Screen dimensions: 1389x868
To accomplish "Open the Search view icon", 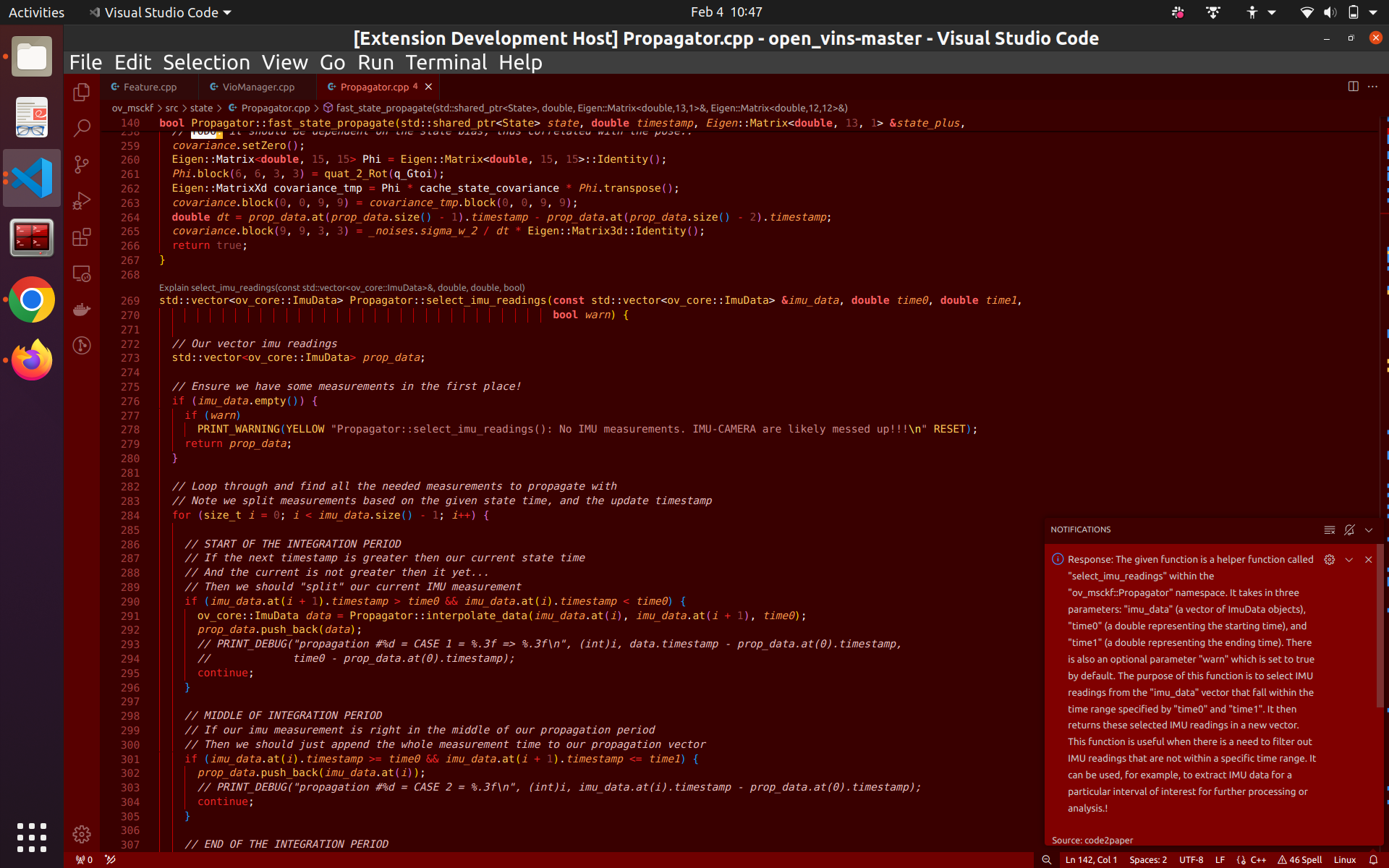I will pyautogui.click(x=82, y=129).
